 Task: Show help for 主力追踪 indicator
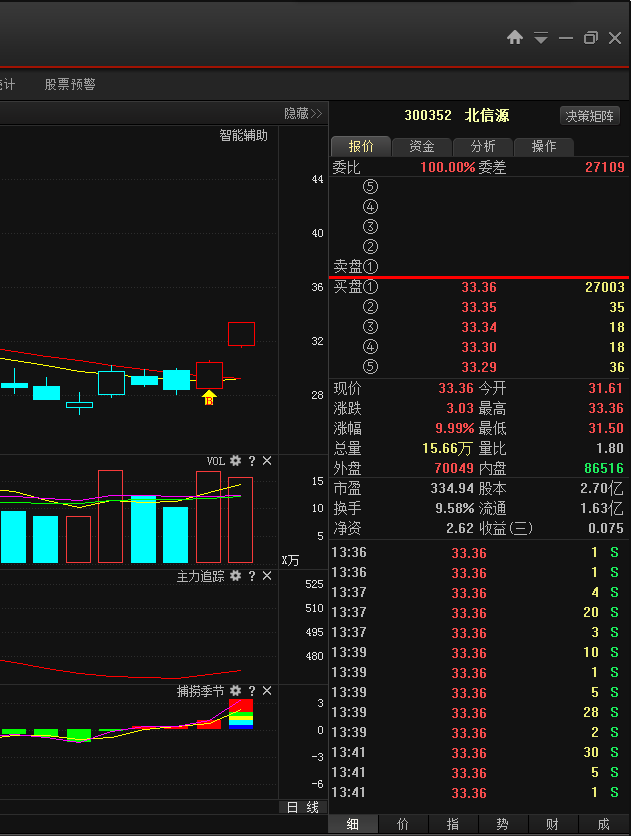pyautogui.click(x=252, y=576)
